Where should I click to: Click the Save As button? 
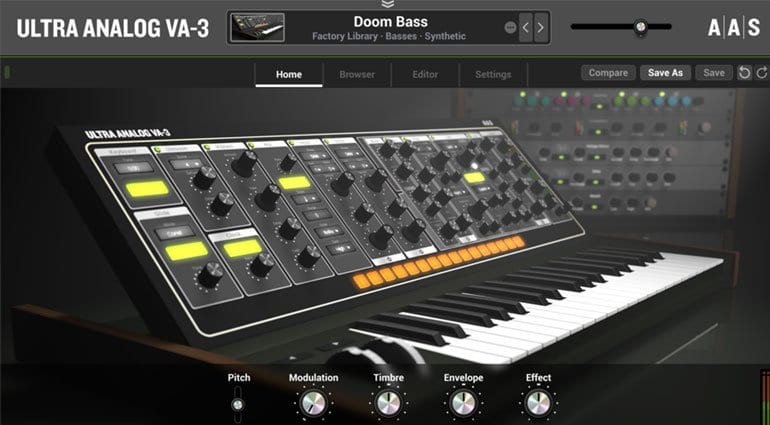pos(665,73)
